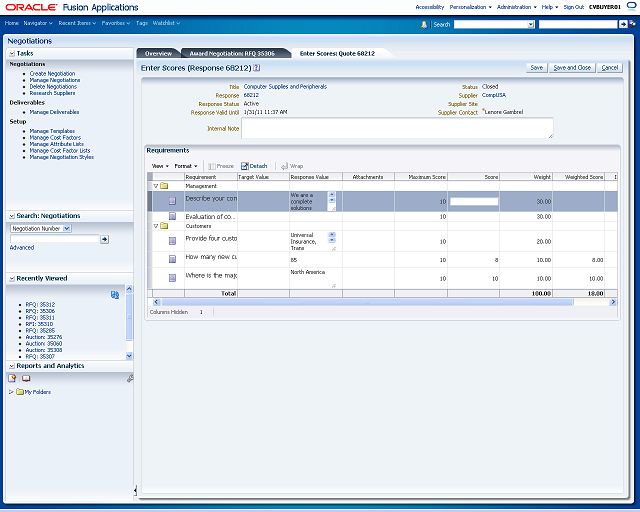Open RFQ: 35312 in Recently Viewed
Image resolution: width=640 pixels, height=512 pixels.
(40, 305)
